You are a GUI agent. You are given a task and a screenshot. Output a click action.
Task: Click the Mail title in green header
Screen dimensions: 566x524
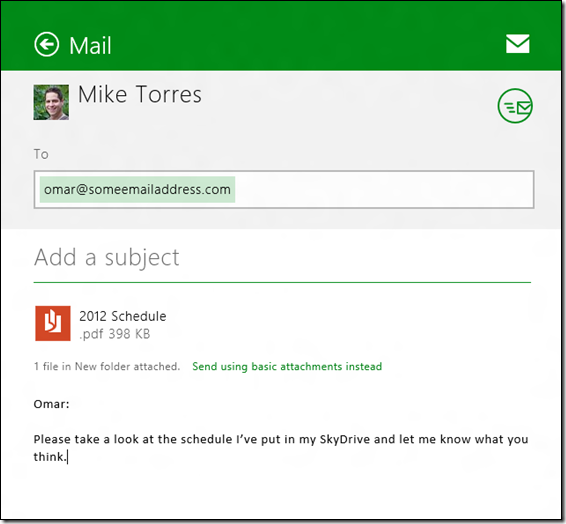click(90, 46)
